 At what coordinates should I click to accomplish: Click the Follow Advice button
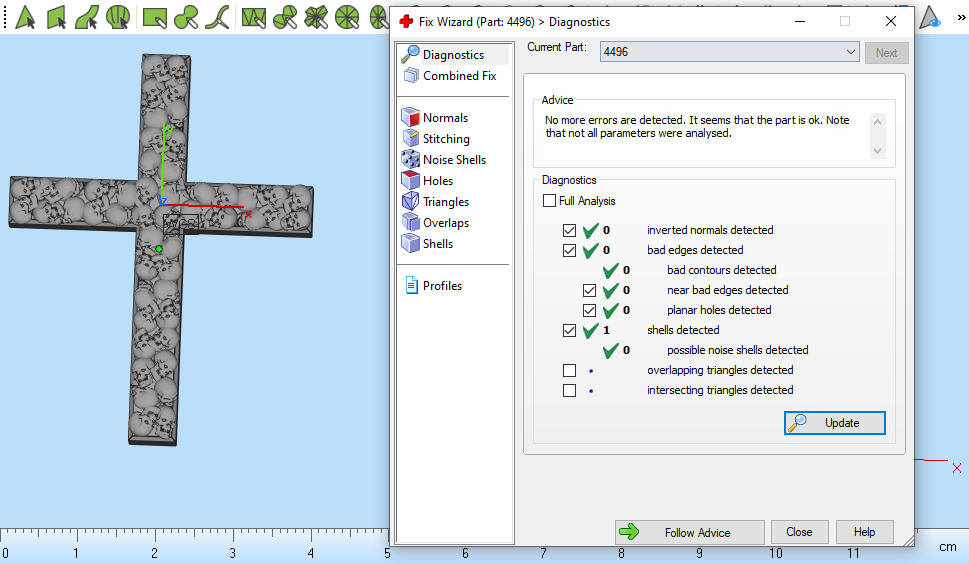[x=690, y=532]
